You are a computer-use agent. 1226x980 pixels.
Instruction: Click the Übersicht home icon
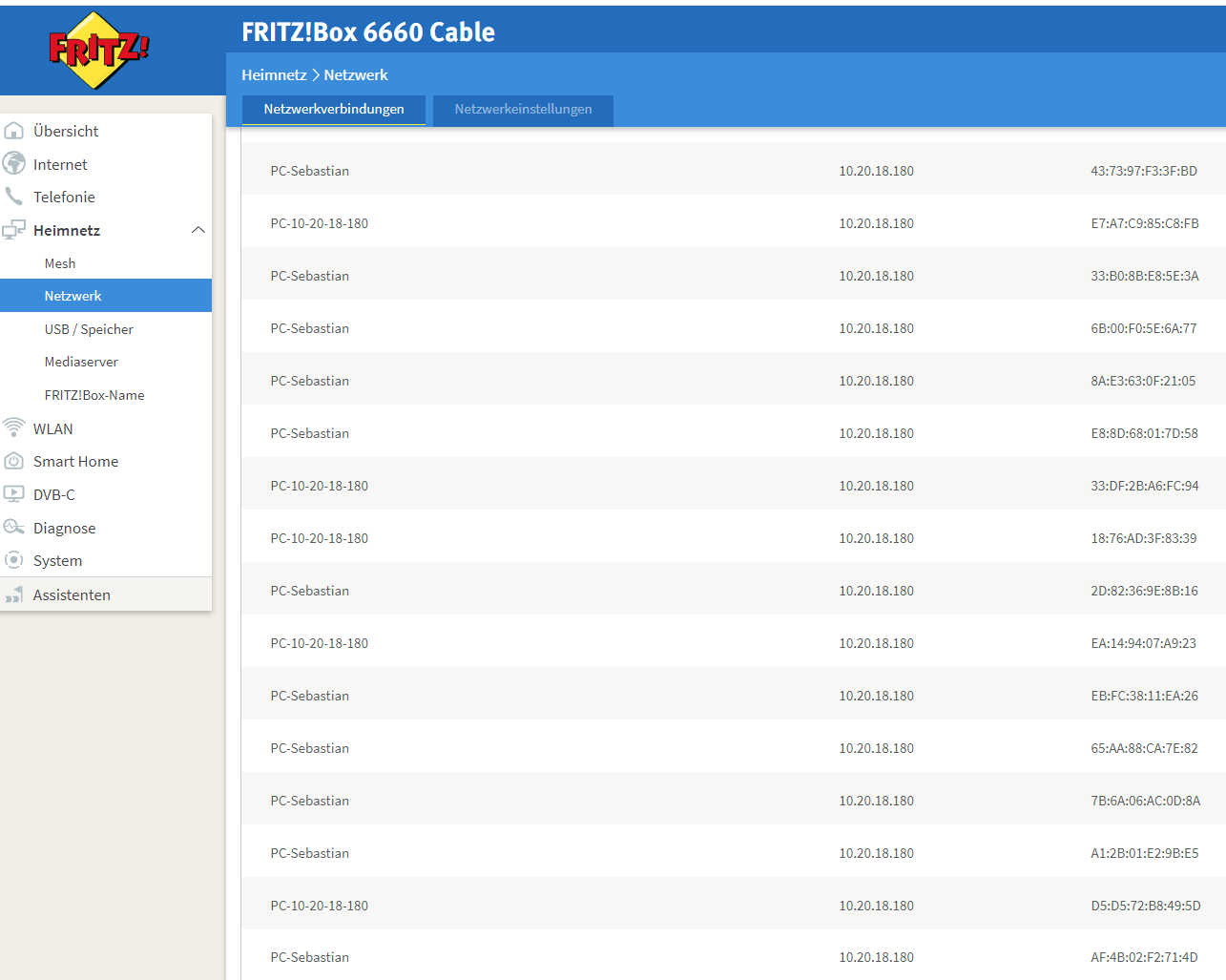point(14,131)
